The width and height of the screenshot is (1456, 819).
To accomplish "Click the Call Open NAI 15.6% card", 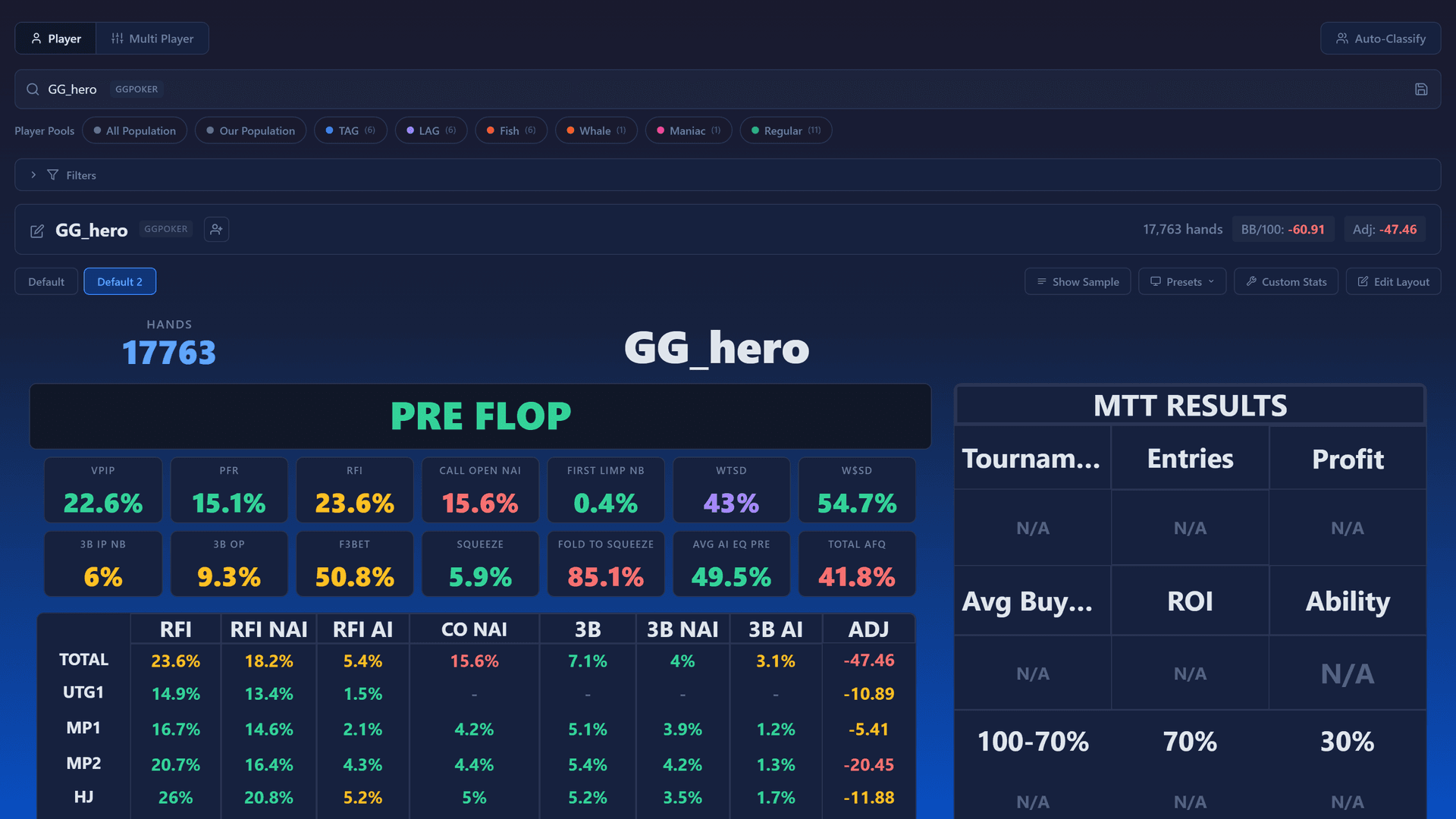I will (x=480, y=490).
